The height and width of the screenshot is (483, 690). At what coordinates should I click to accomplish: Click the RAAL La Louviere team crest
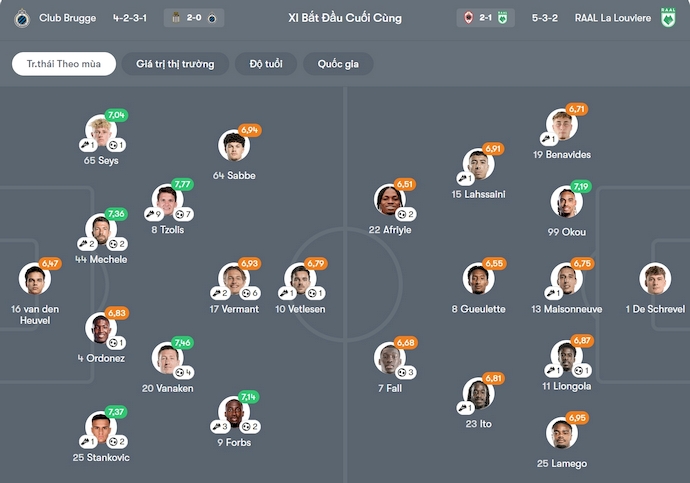(x=669, y=18)
